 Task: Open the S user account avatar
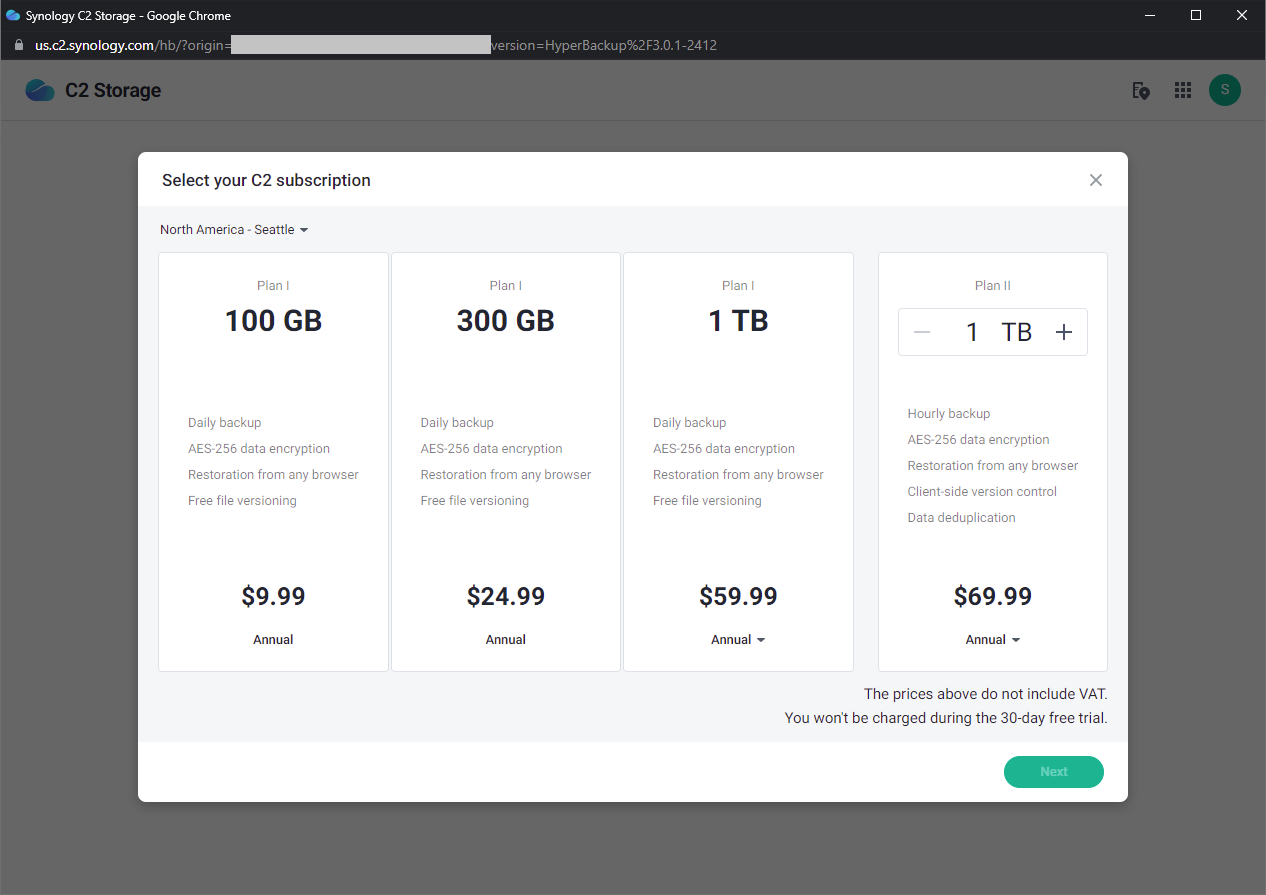click(1225, 90)
